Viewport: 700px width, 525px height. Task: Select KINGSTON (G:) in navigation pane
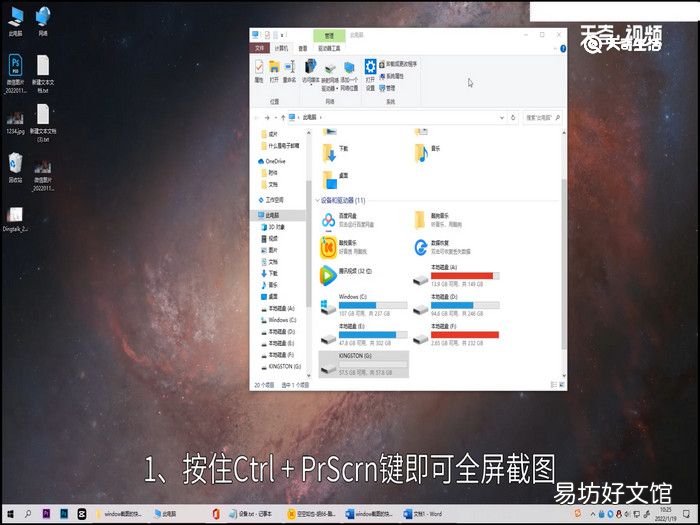click(x=281, y=367)
